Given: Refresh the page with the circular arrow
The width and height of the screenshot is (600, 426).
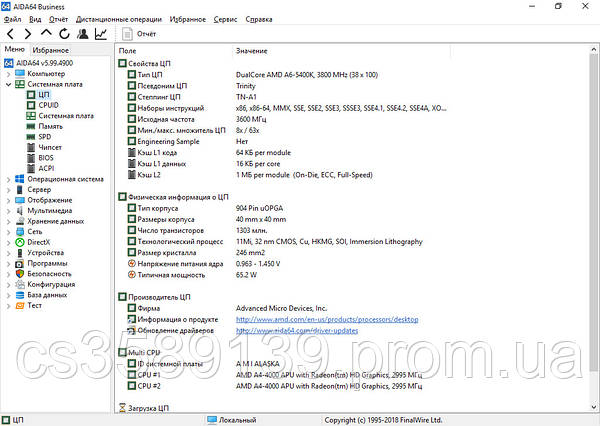Looking at the screenshot, I should (x=64, y=34).
